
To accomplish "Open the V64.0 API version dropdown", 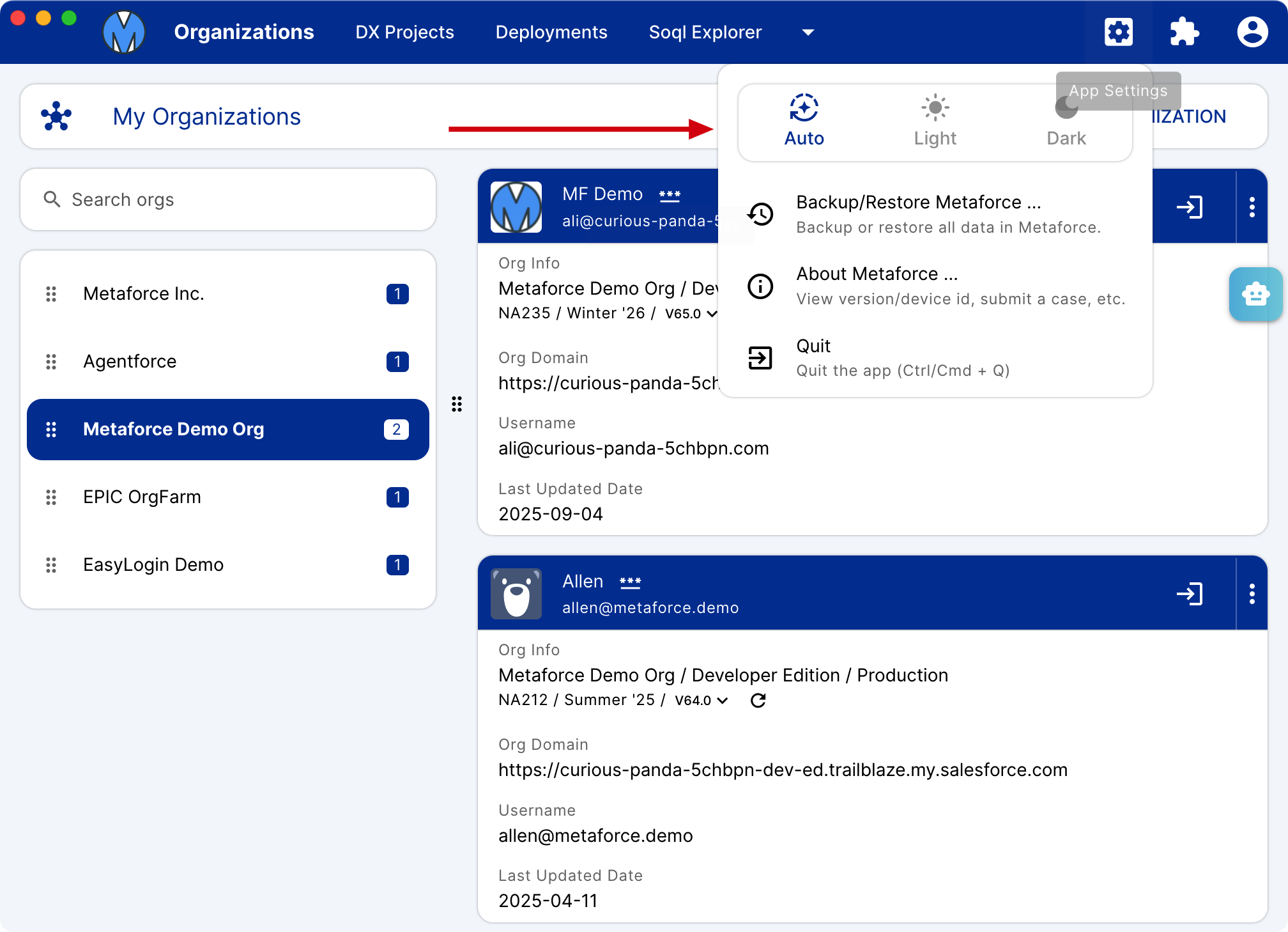I will 701,701.
